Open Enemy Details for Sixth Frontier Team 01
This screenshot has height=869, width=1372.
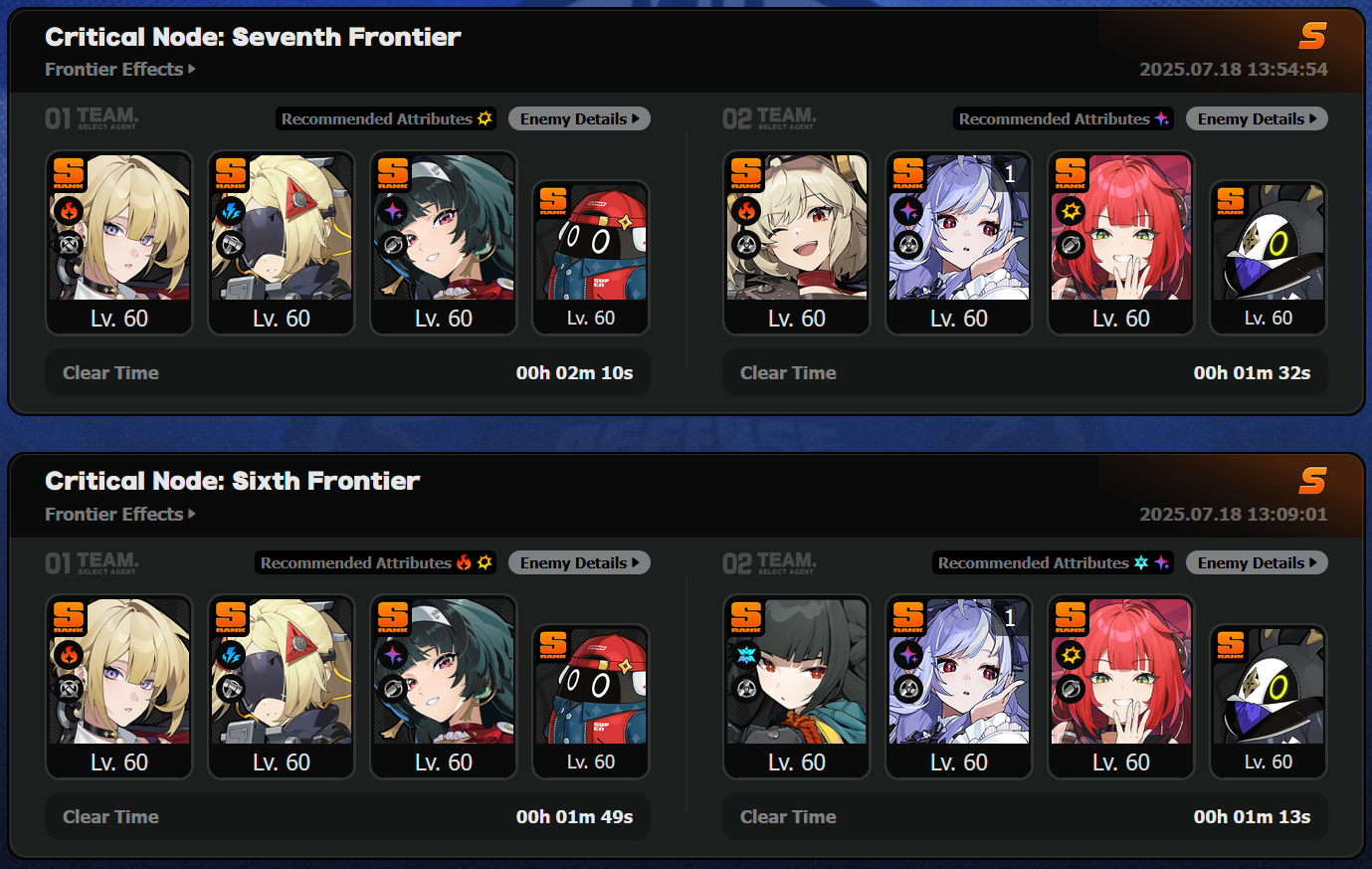579,562
